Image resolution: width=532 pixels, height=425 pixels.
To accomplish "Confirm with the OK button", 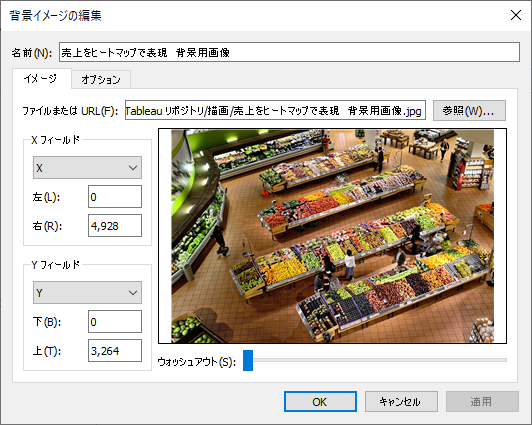I will (320, 402).
